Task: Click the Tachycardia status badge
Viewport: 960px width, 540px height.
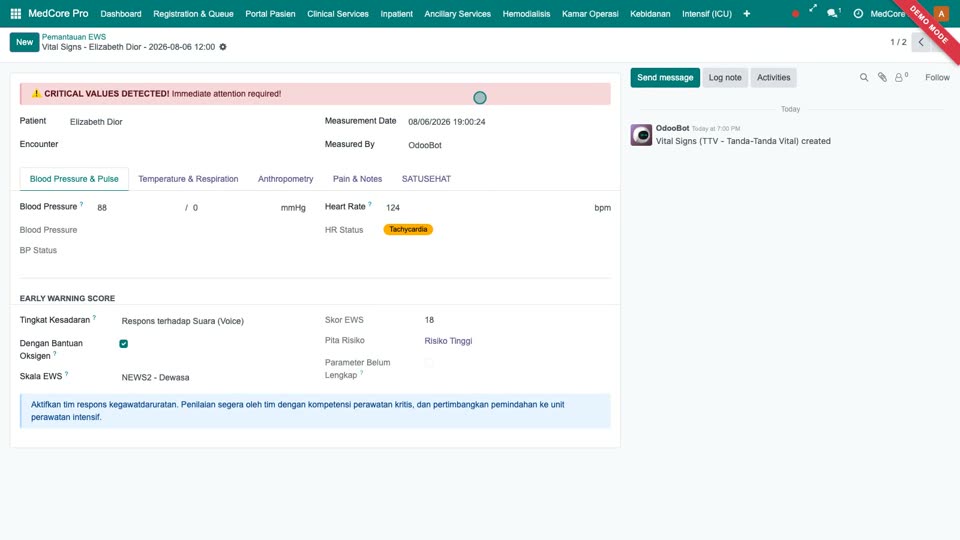Action: [408, 229]
